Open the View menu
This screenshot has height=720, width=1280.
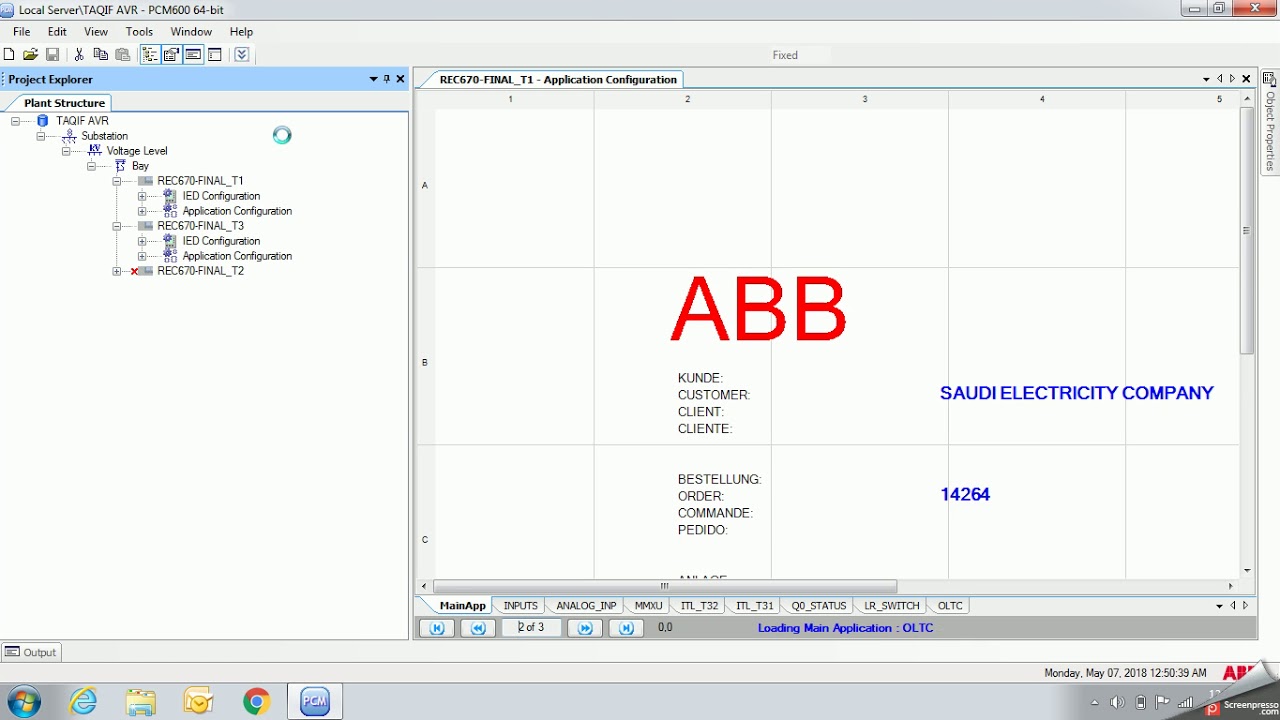(96, 32)
